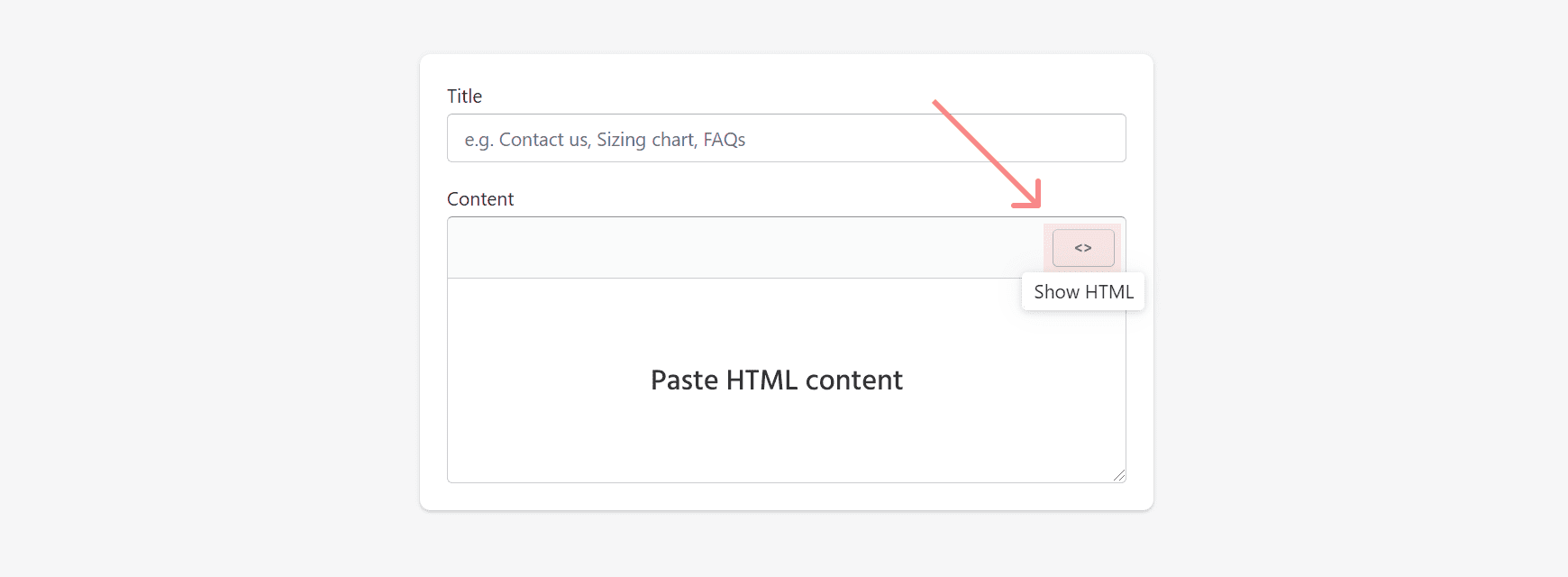Click the empty Content editor toolbar strip
1568x577 pixels.
coord(739,248)
